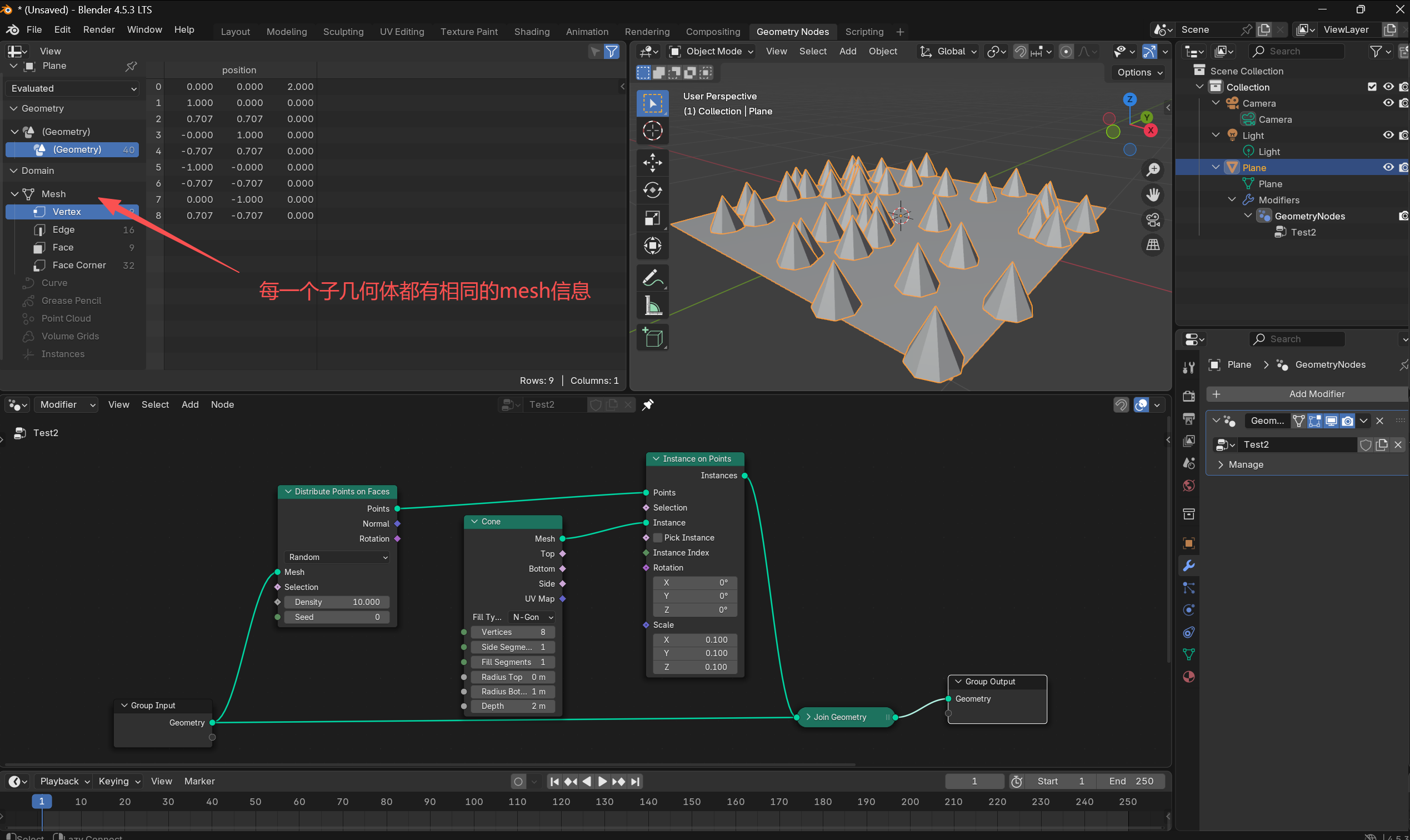Open the Random distribution method dropdown
This screenshot has width=1410, height=840.
[x=337, y=557]
